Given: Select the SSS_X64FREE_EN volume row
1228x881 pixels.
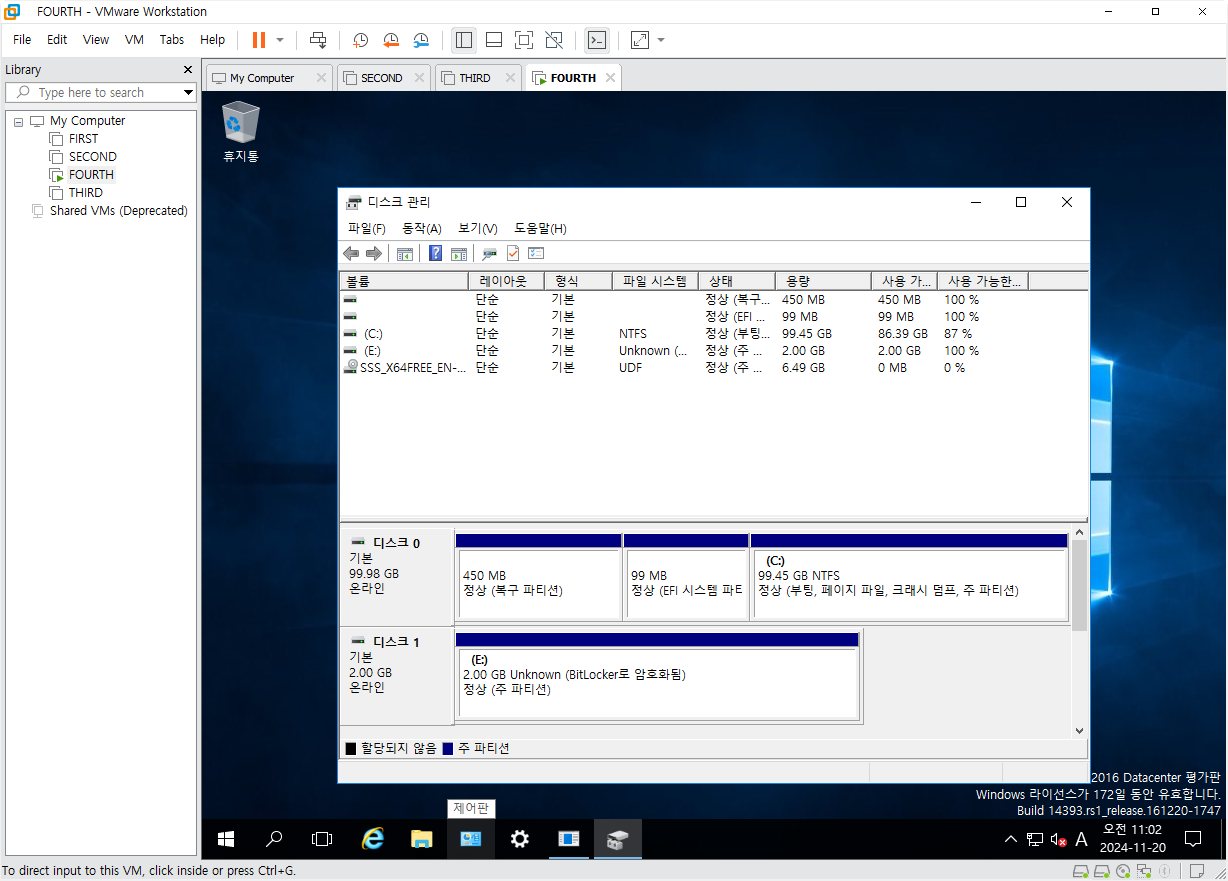Looking at the screenshot, I should [714, 368].
